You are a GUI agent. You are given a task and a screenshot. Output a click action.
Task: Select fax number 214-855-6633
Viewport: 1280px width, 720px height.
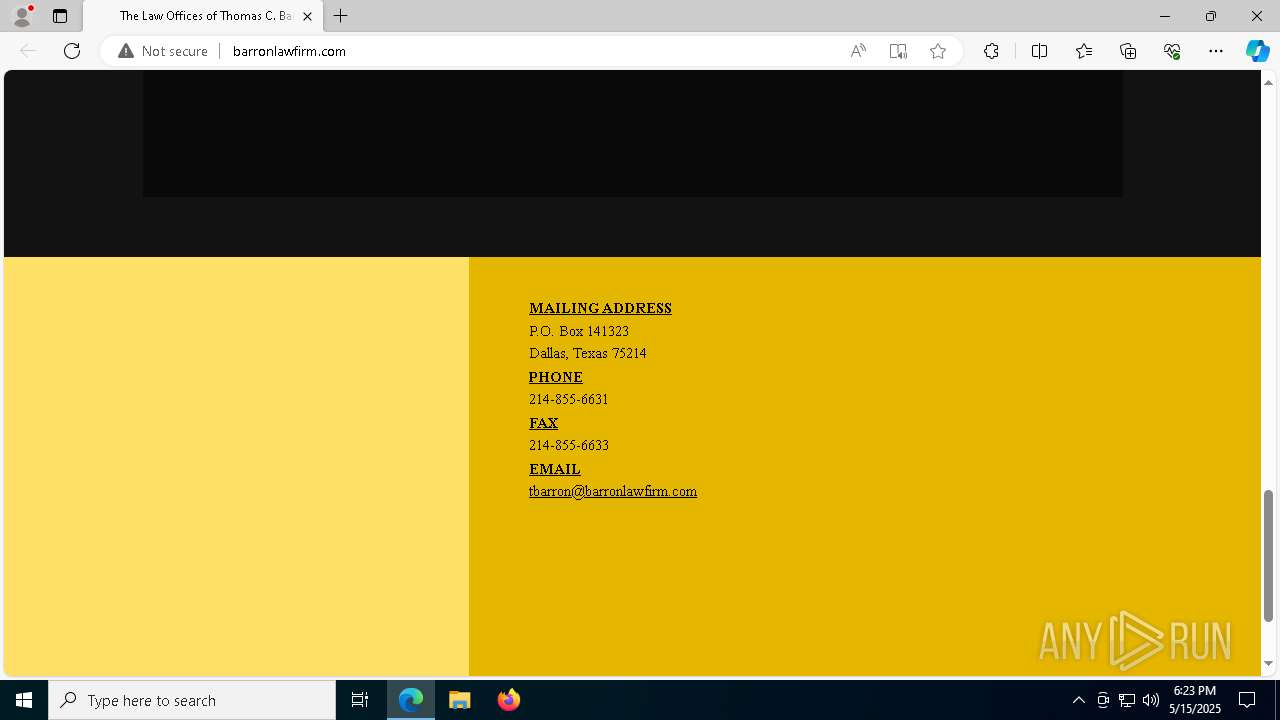pyautogui.click(x=569, y=445)
